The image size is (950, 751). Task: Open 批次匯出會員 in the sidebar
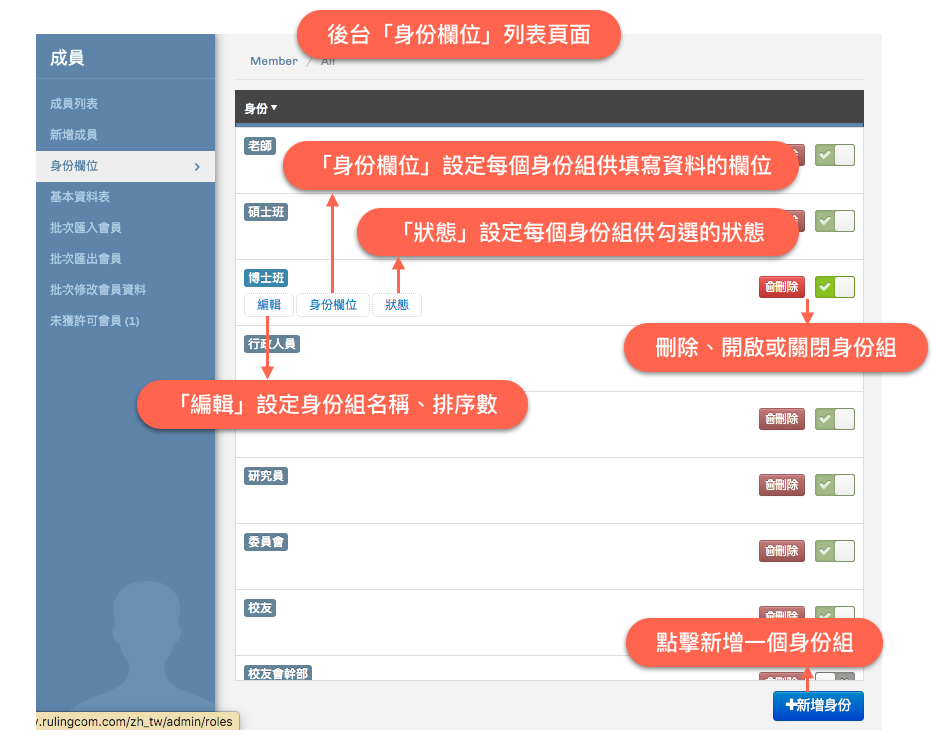click(x=86, y=259)
